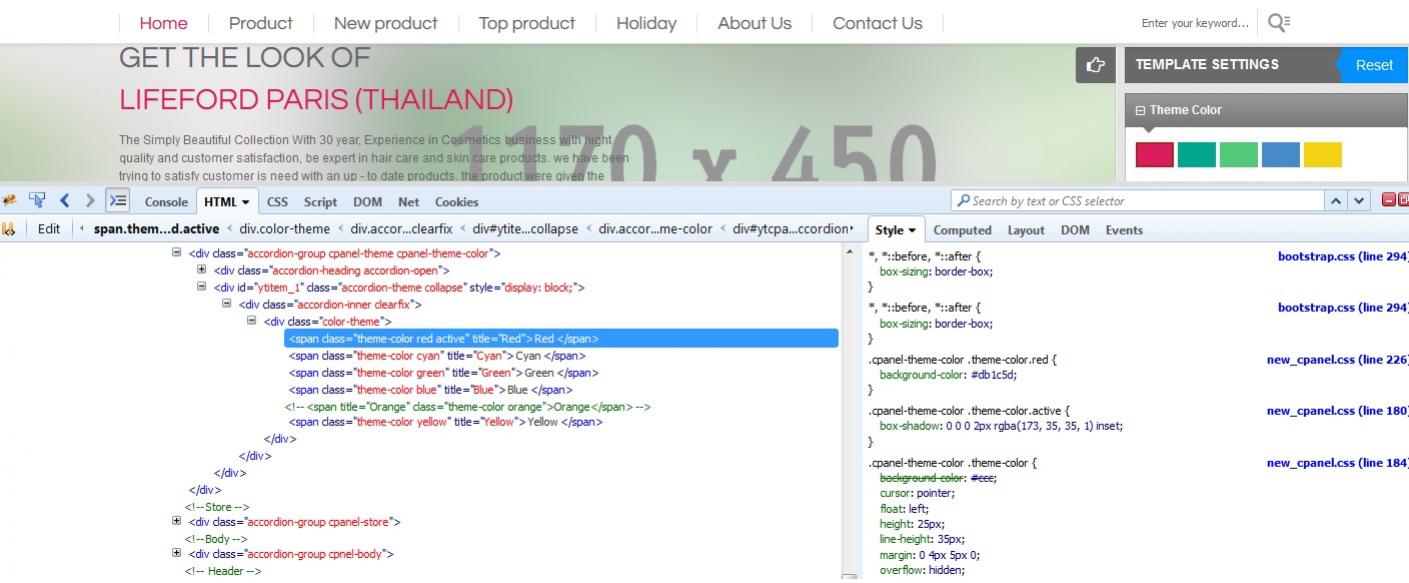Click the magnifier icon in Firebug search box
Screen dimensions: 1409x583
click(x=963, y=201)
